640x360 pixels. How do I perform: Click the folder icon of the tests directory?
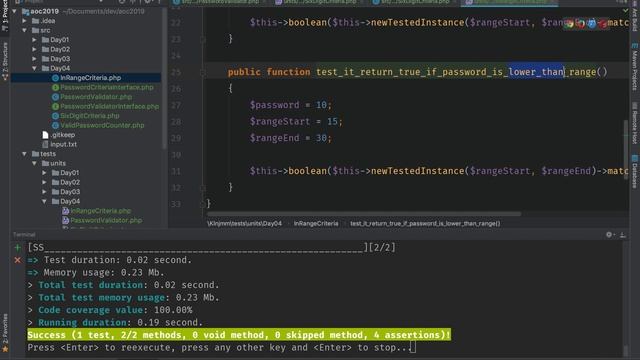pos(36,154)
